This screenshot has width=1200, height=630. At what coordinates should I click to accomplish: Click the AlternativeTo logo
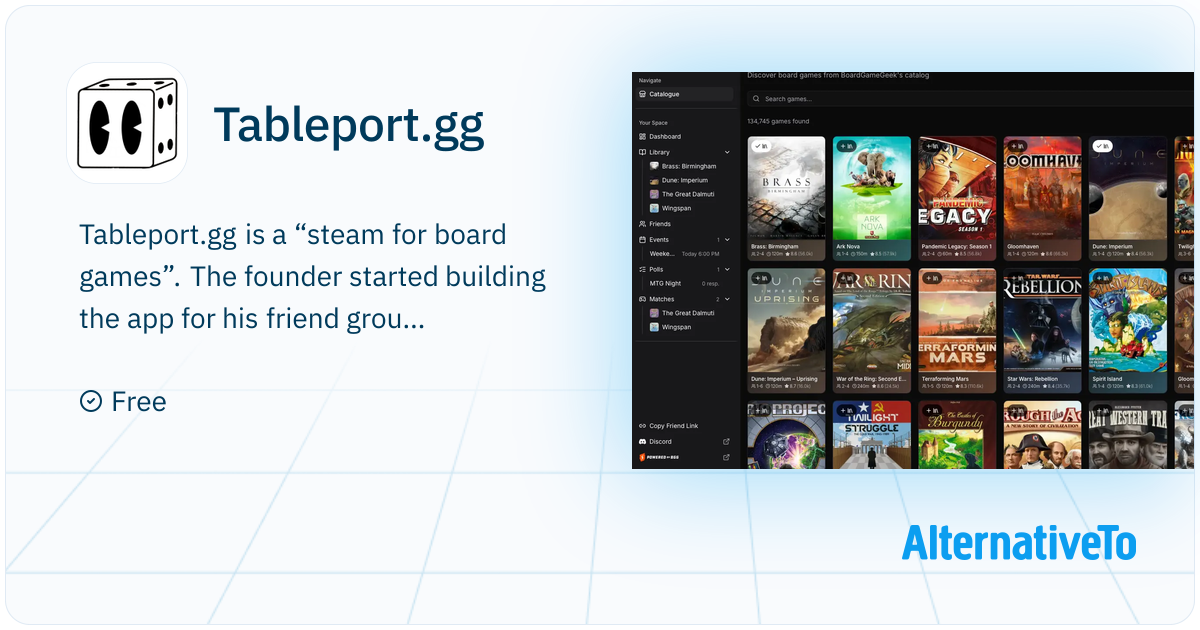click(1019, 541)
